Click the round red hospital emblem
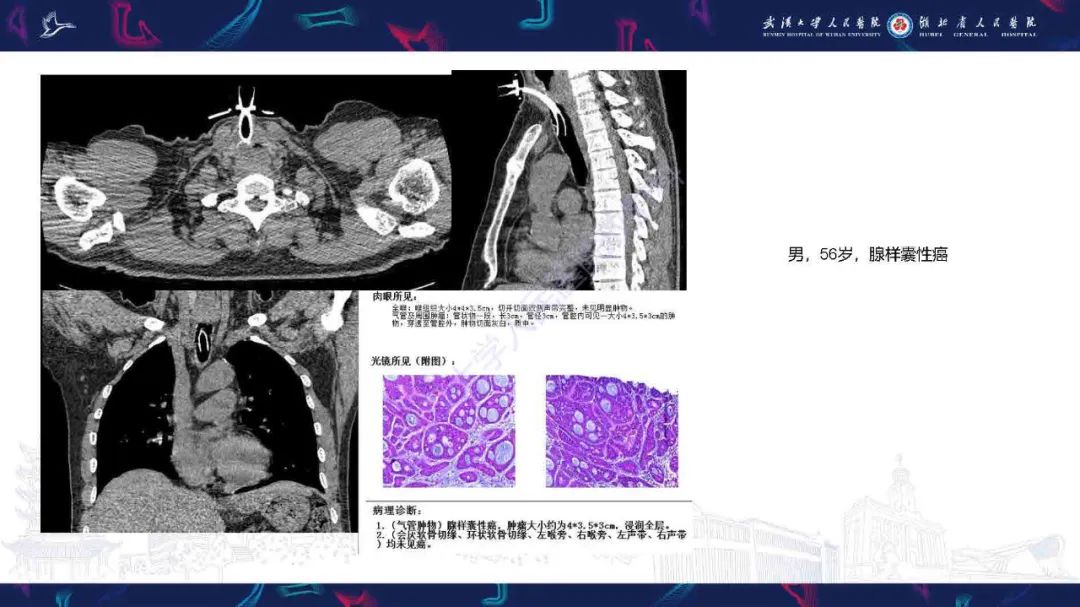 900,25
